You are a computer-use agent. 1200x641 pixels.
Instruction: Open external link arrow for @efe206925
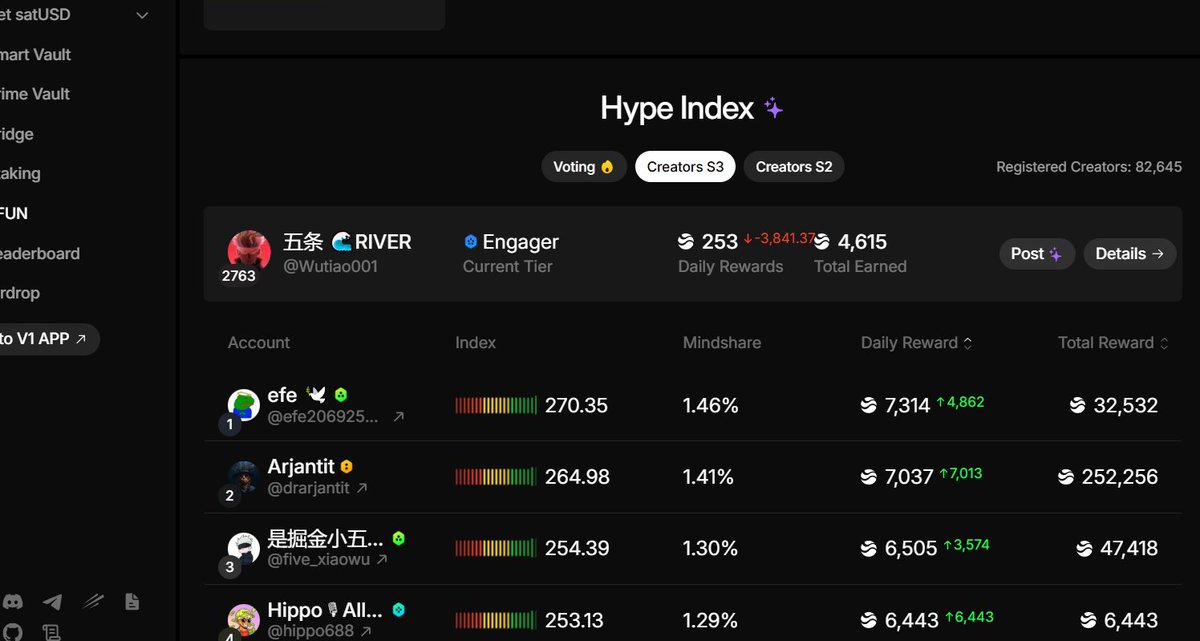398,417
